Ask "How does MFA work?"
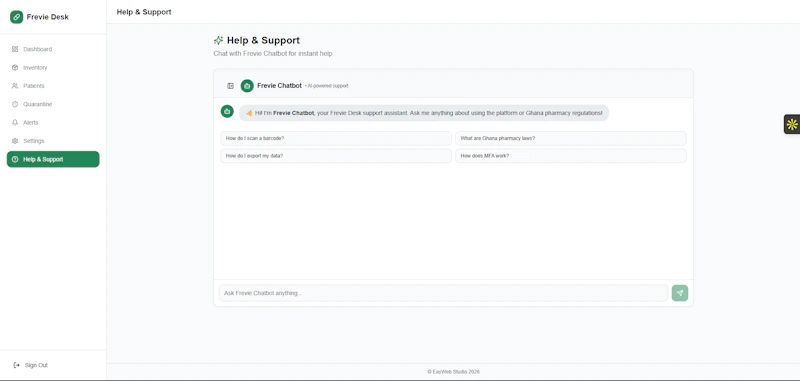Viewport: 800px width, 381px height. [x=571, y=156]
